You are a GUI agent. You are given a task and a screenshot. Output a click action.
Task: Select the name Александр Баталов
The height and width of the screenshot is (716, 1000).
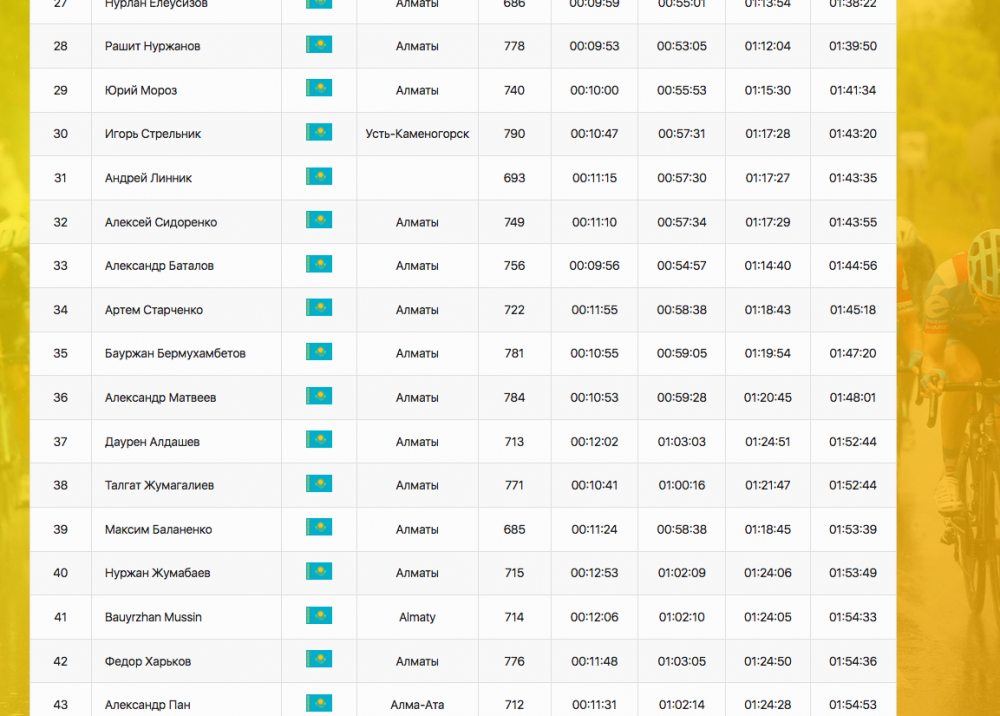(159, 266)
